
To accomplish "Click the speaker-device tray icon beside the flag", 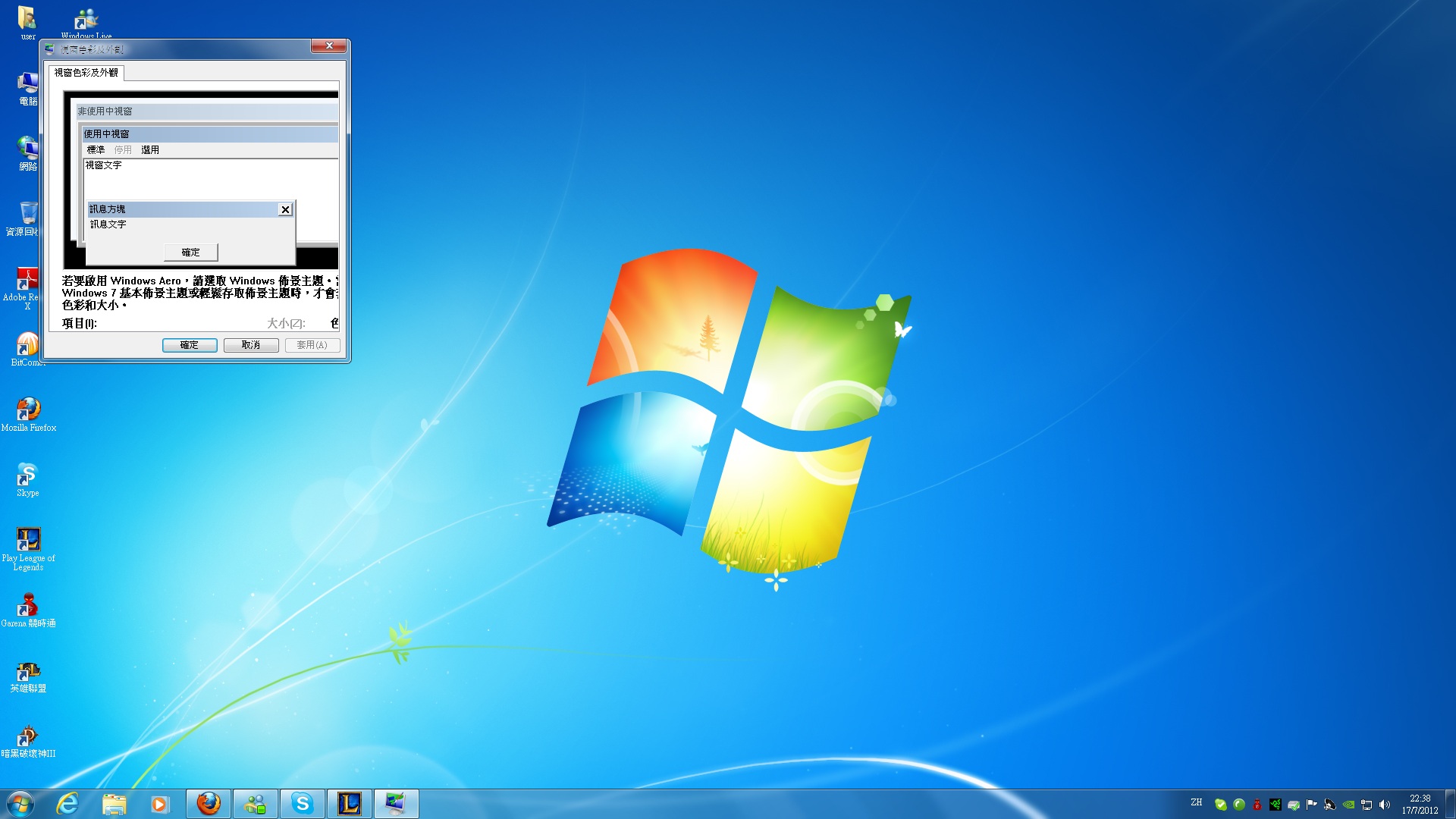I will coord(1330,805).
